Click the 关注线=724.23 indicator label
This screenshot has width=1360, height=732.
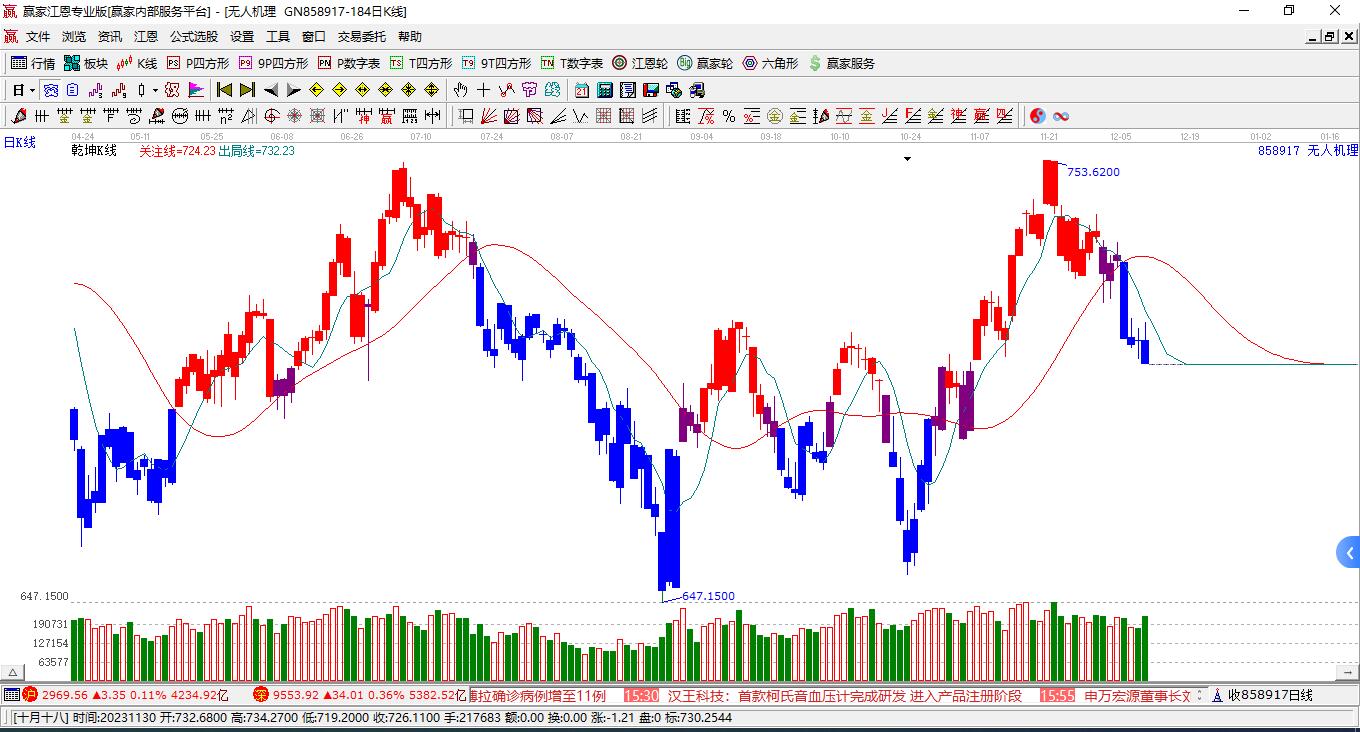click(x=177, y=151)
